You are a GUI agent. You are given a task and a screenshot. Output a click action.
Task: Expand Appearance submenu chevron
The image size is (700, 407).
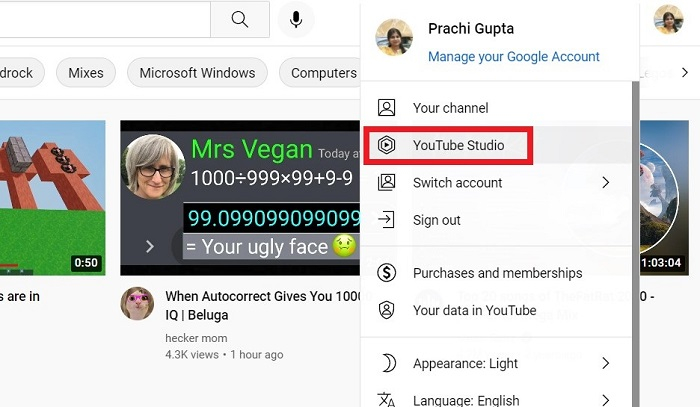(x=605, y=363)
